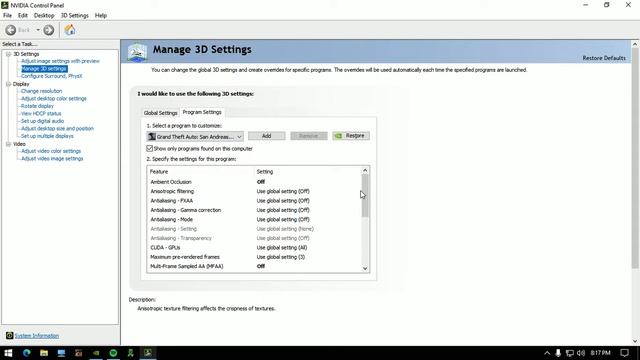Open the Grand Theft Auto program dropdown
Screen dimensions: 640x360
[196, 137]
